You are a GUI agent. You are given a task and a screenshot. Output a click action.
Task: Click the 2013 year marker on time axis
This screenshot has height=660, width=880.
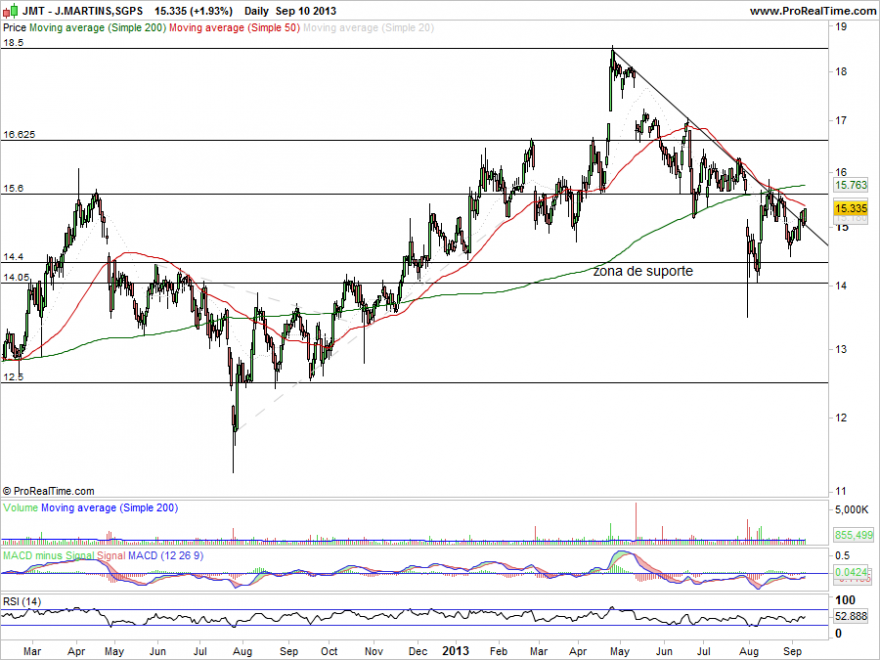455,651
